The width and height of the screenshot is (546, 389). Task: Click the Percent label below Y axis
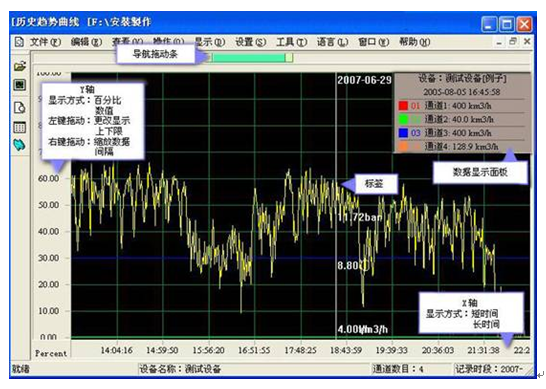pyautogui.click(x=51, y=353)
